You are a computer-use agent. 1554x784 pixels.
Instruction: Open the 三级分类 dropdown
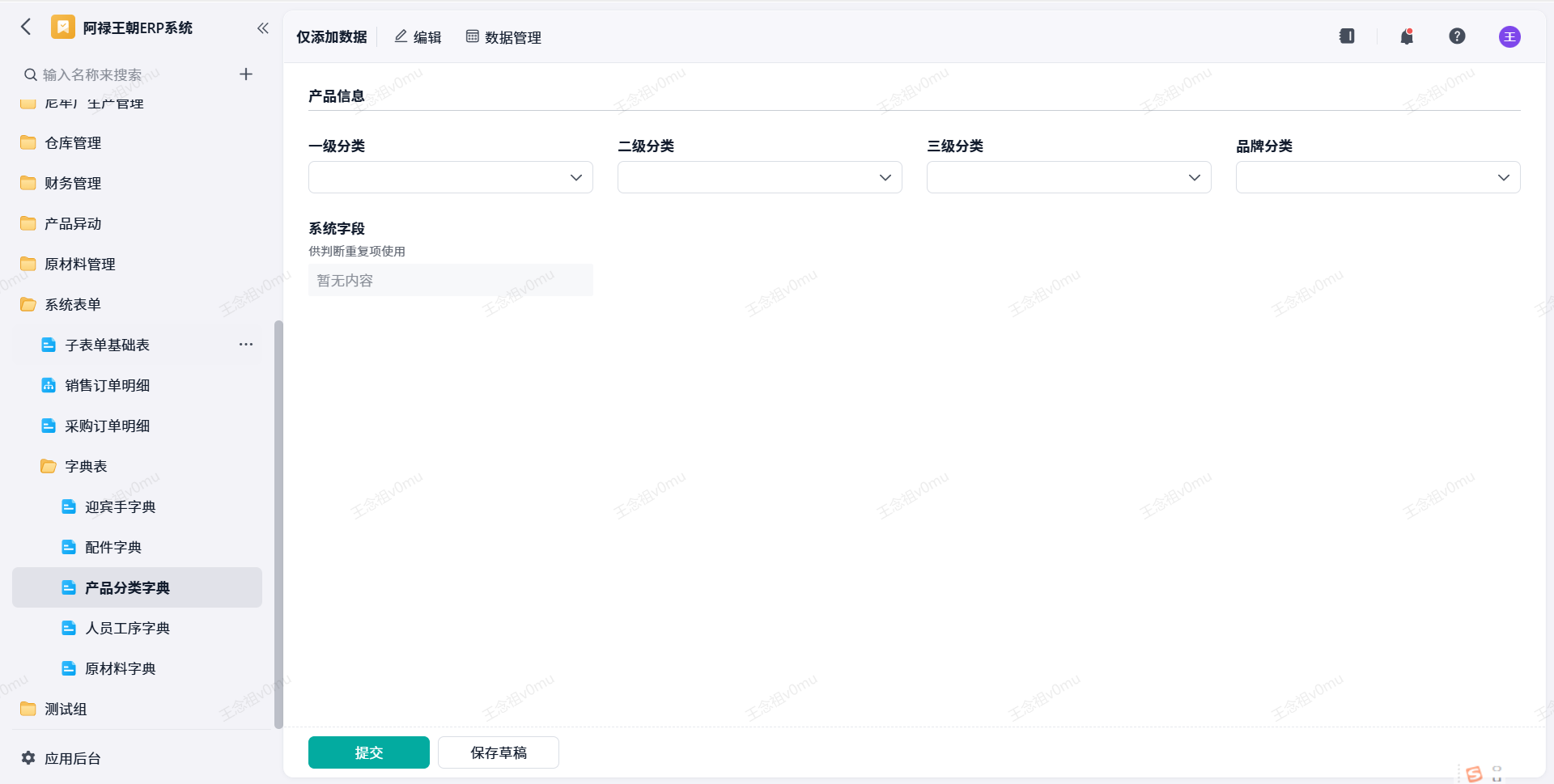[x=1069, y=177]
